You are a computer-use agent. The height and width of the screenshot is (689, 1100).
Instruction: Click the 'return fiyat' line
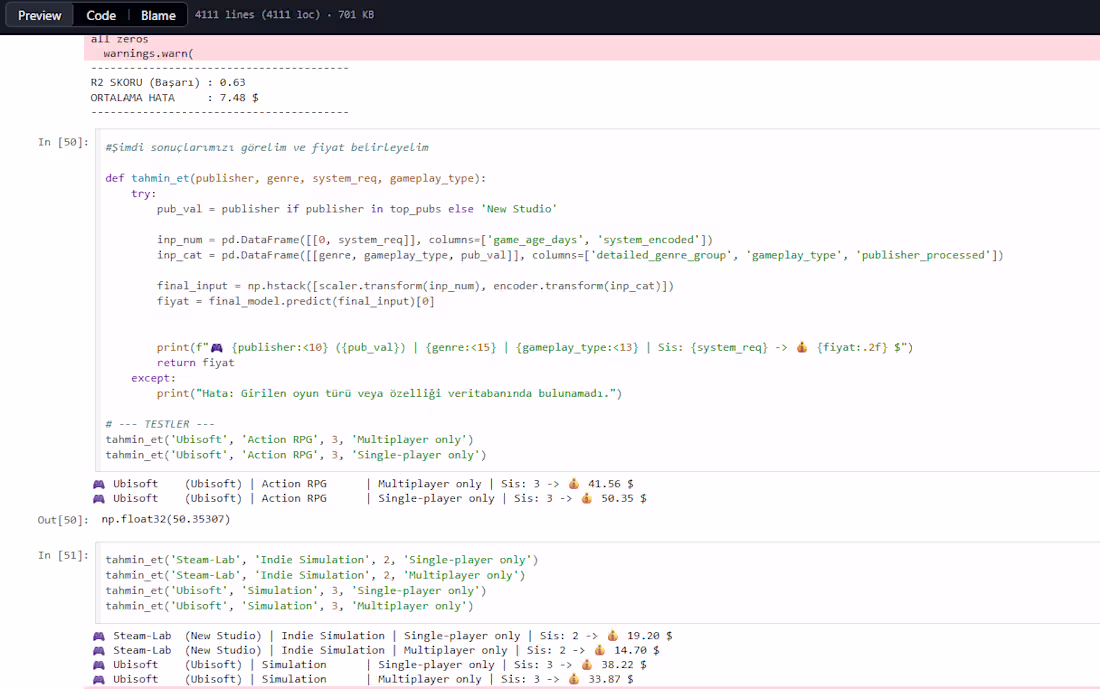[195, 363]
